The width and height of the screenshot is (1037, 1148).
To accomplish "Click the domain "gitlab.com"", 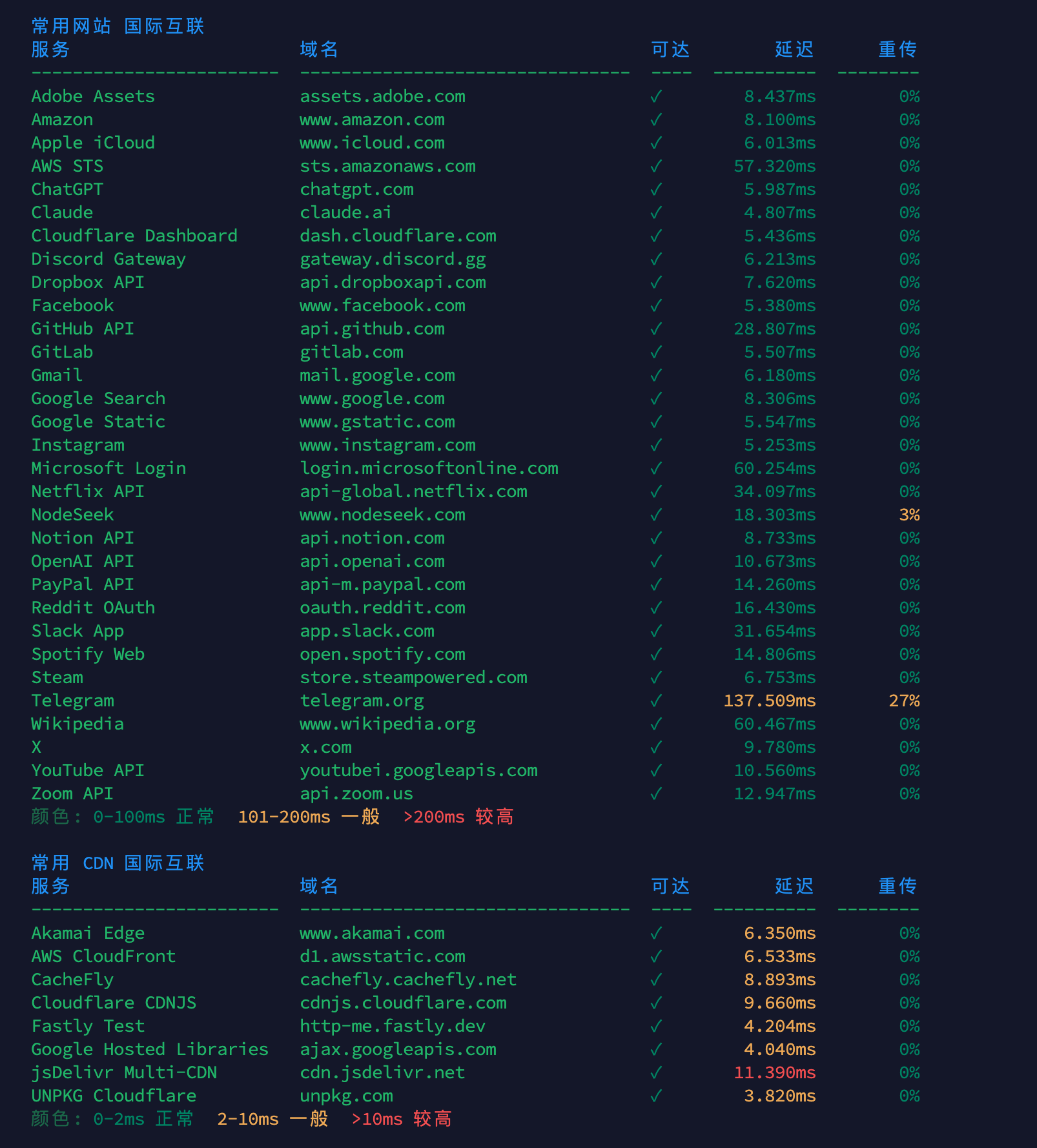I will 352,352.
